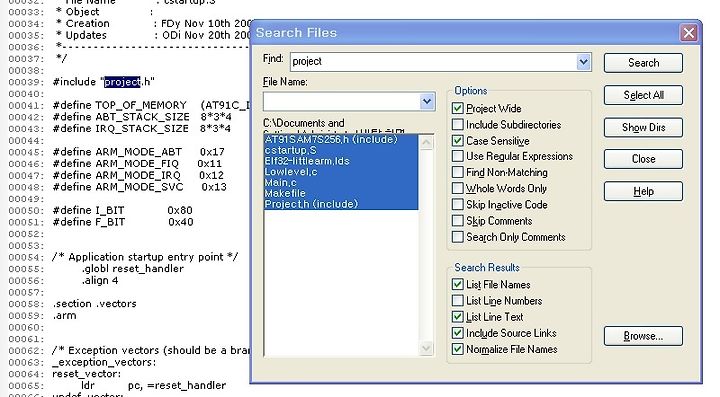This screenshot has width=720, height=397.
Task: Select Lowlevel.c in the file list
Action: pos(341,172)
